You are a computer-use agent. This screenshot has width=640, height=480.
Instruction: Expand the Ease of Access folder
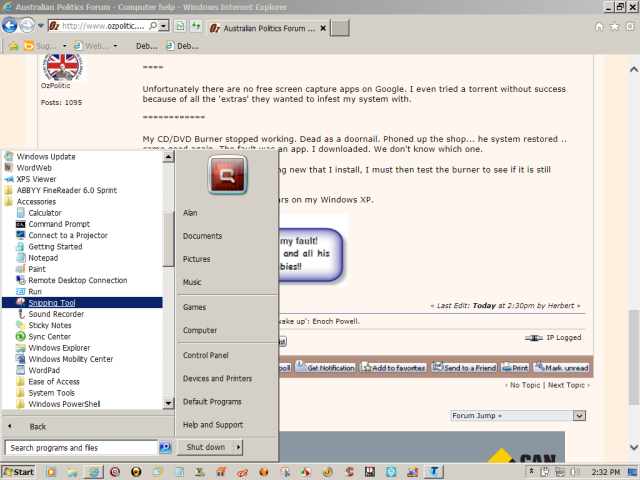(54, 381)
